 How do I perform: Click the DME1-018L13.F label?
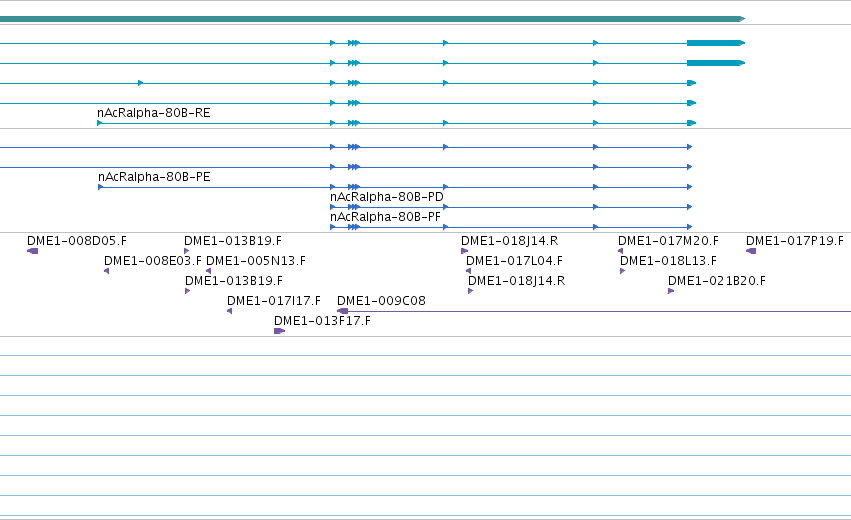tap(668, 261)
